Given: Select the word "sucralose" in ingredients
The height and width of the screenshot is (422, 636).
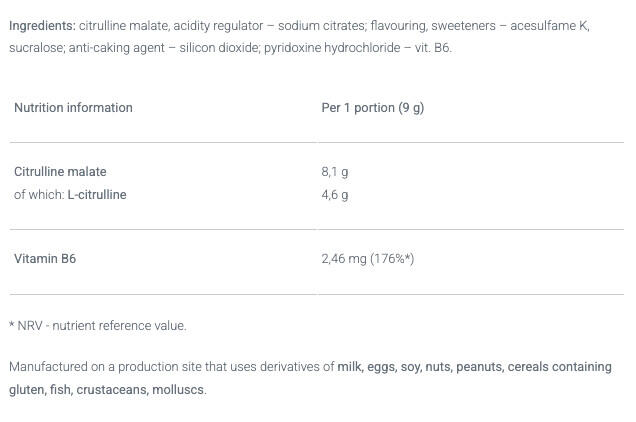Looking at the screenshot, I should point(36,48).
